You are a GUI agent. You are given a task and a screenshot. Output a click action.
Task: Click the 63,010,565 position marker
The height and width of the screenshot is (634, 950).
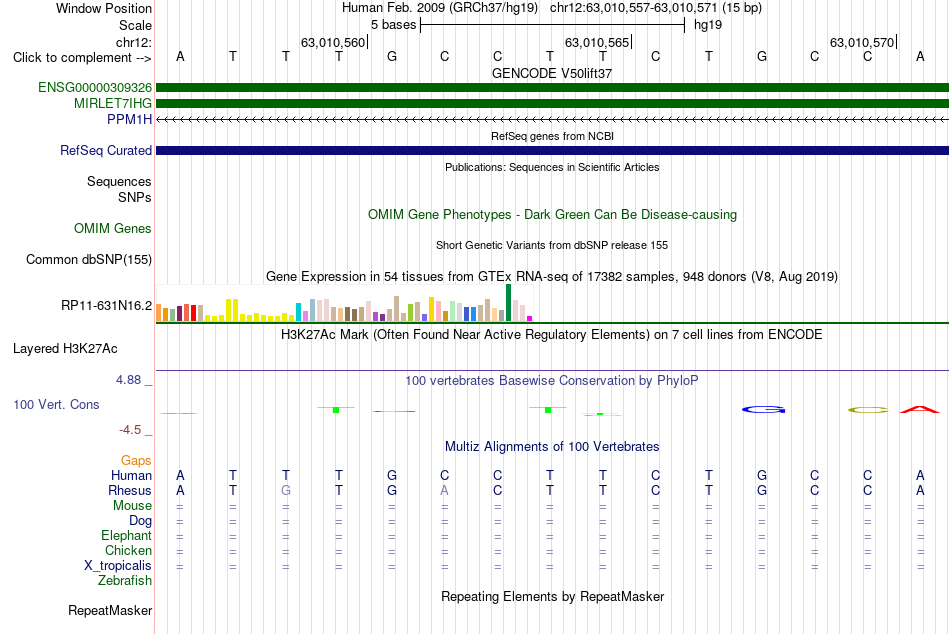597,42
